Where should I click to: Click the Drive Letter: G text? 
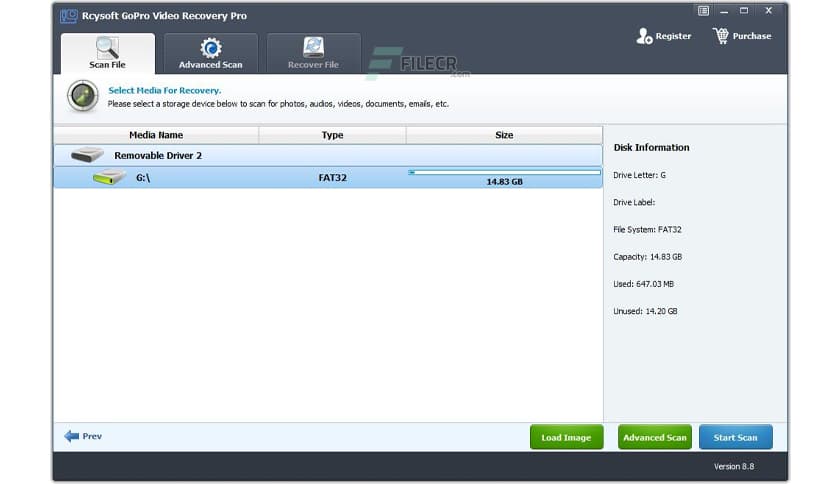tap(639, 175)
